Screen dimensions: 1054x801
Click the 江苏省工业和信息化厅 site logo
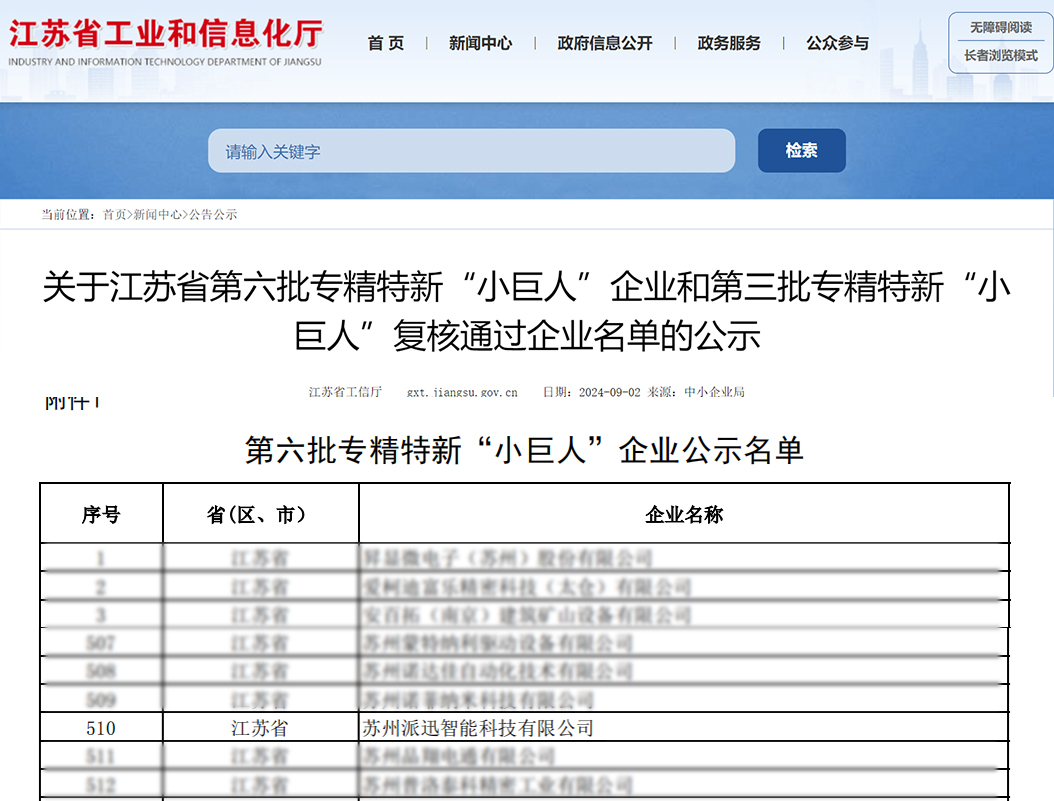(165, 42)
